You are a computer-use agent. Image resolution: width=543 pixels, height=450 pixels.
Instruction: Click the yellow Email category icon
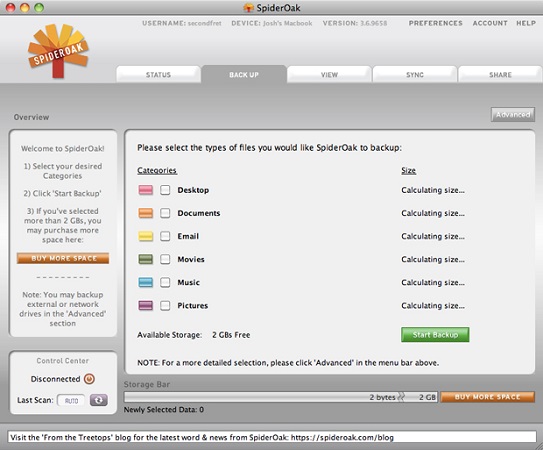click(x=145, y=236)
